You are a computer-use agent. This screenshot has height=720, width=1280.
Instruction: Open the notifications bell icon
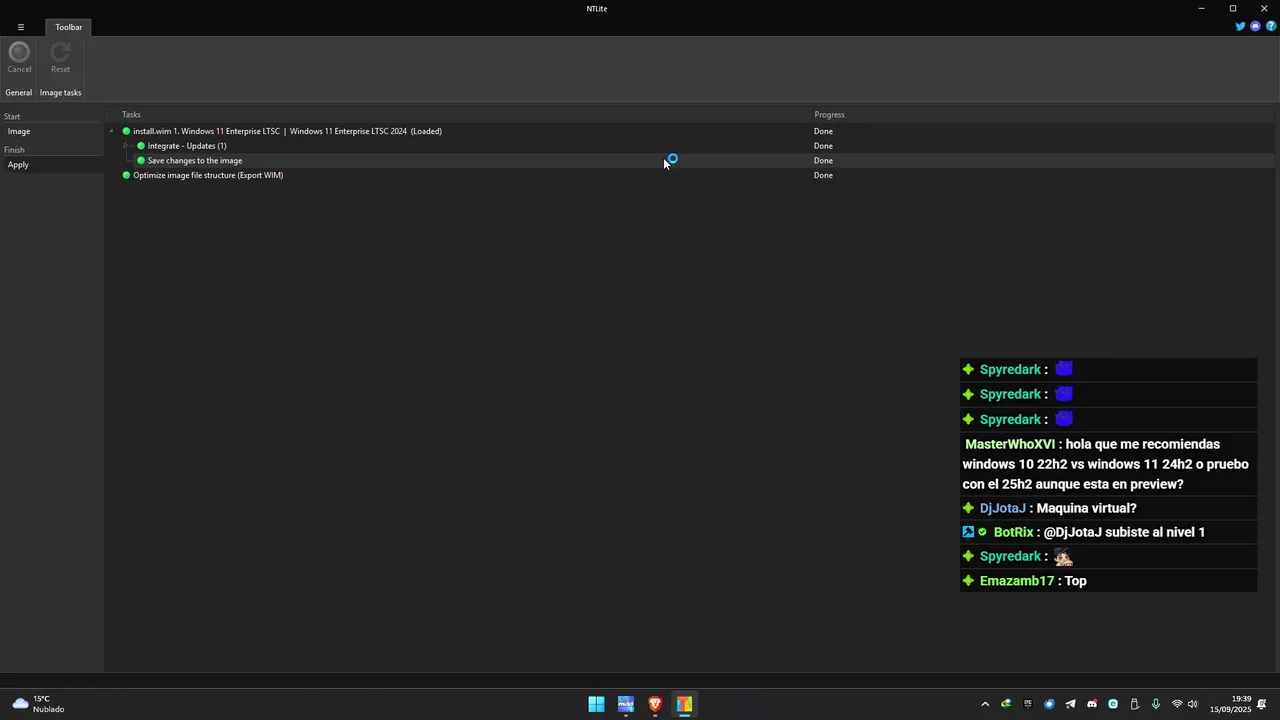[1262, 704]
